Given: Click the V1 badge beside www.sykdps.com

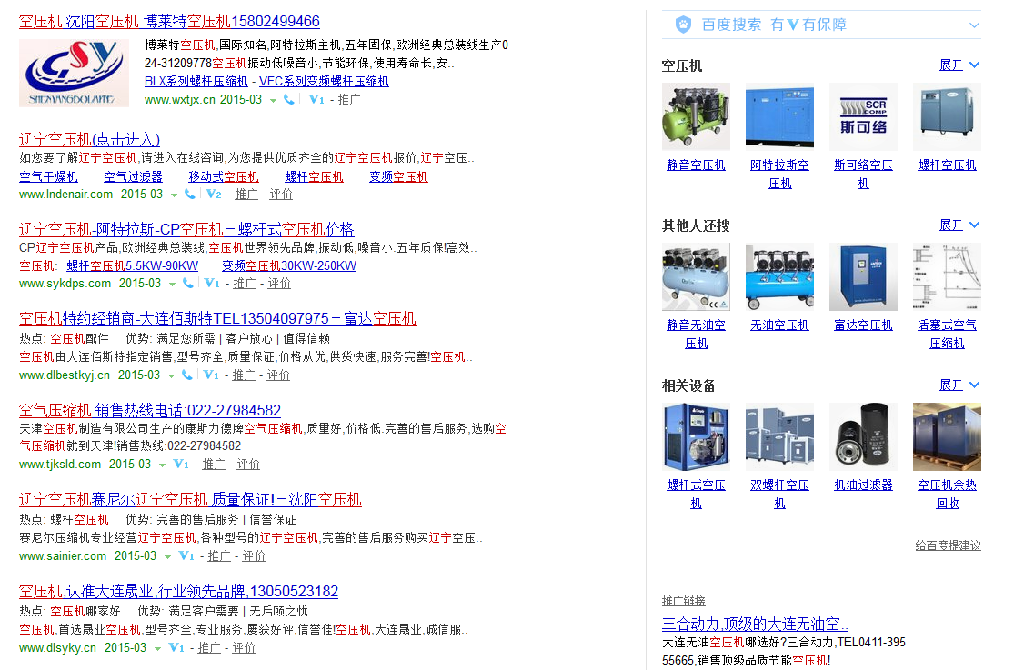Looking at the screenshot, I should 212,283.
